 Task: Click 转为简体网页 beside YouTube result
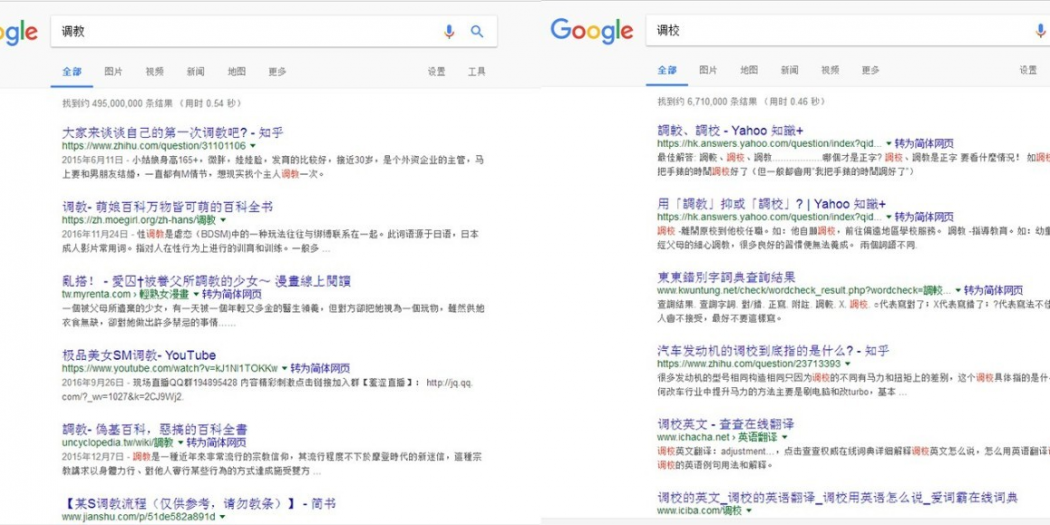click(320, 369)
